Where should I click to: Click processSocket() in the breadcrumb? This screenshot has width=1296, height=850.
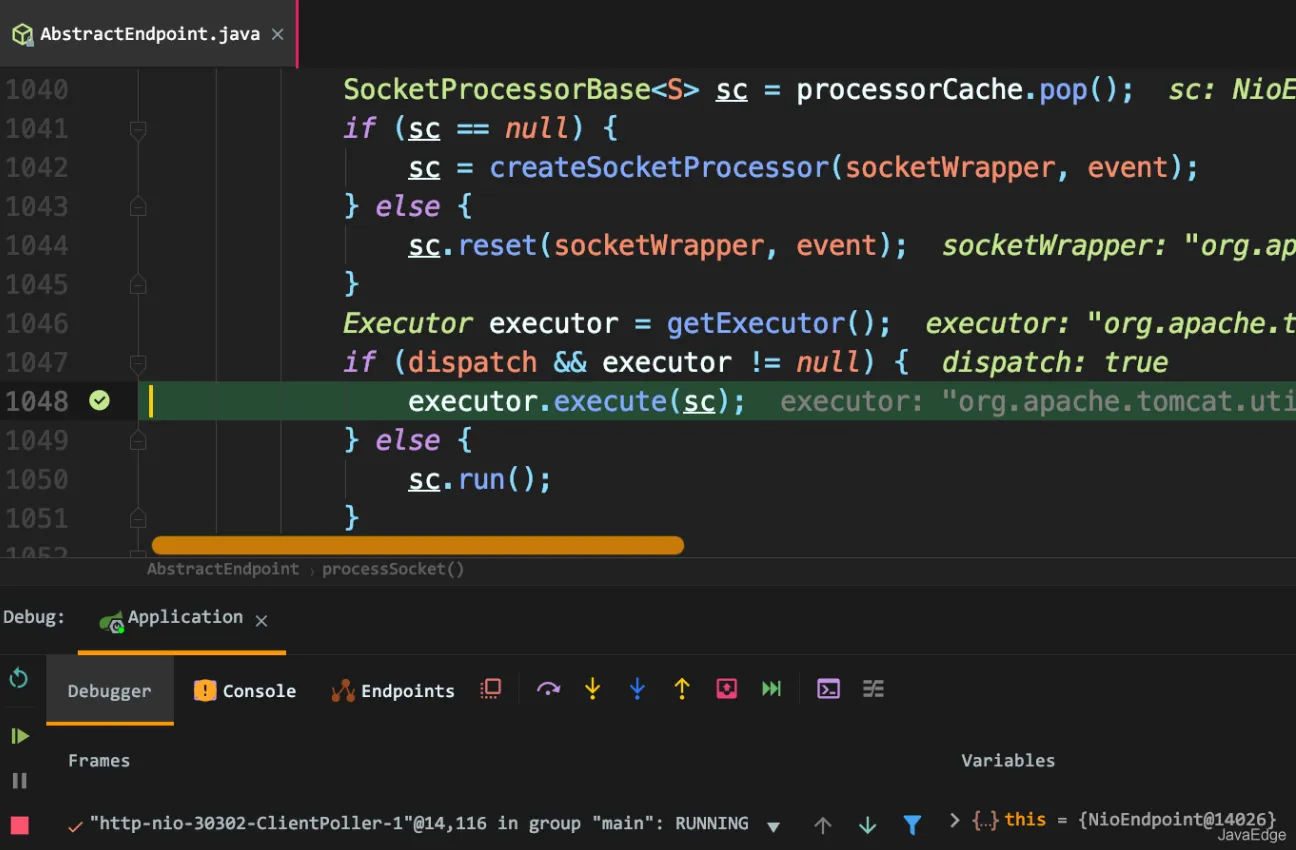tap(393, 569)
